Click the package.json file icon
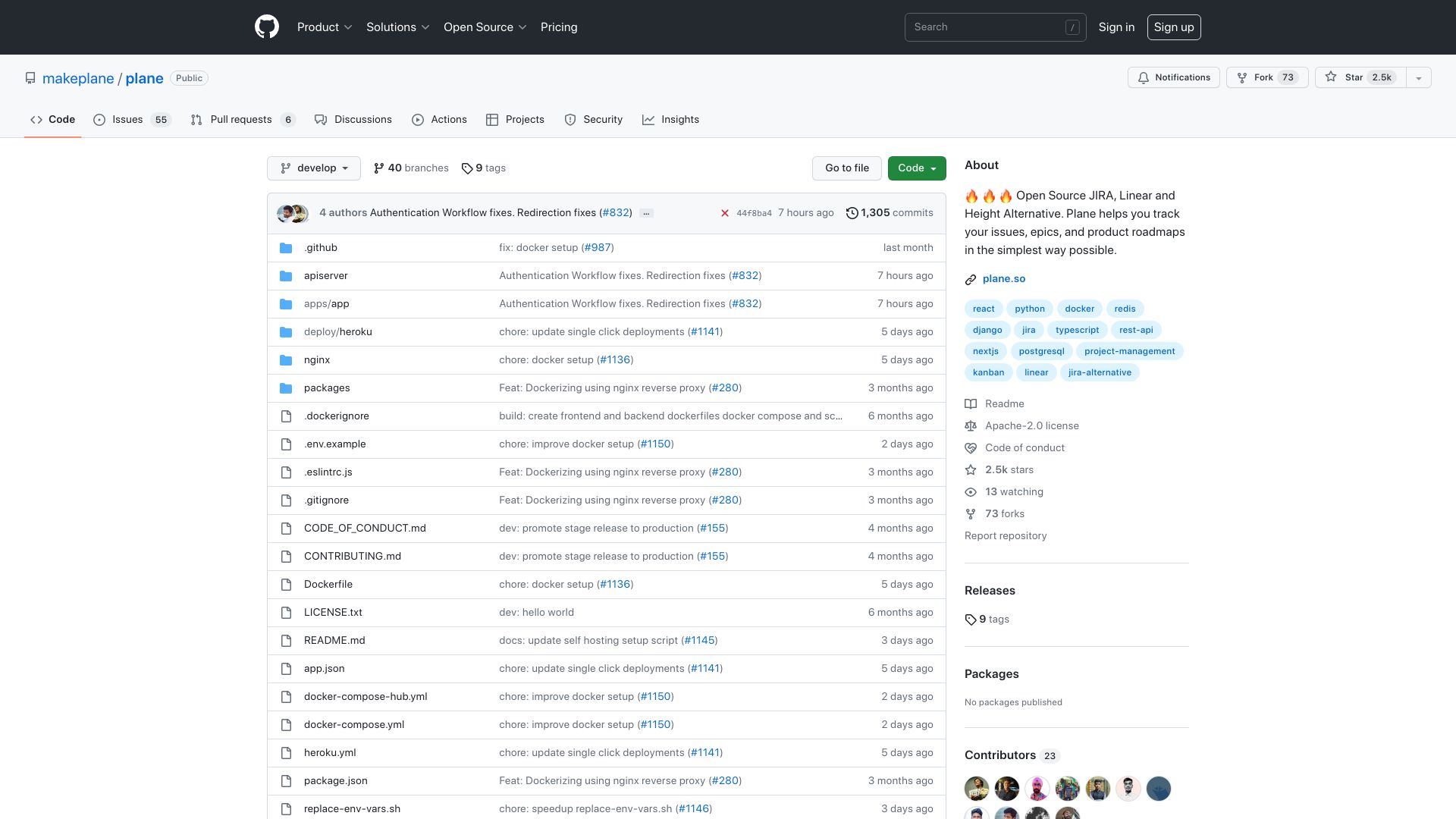This screenshot has width=1456, height=819. click(x=286, y=781)
